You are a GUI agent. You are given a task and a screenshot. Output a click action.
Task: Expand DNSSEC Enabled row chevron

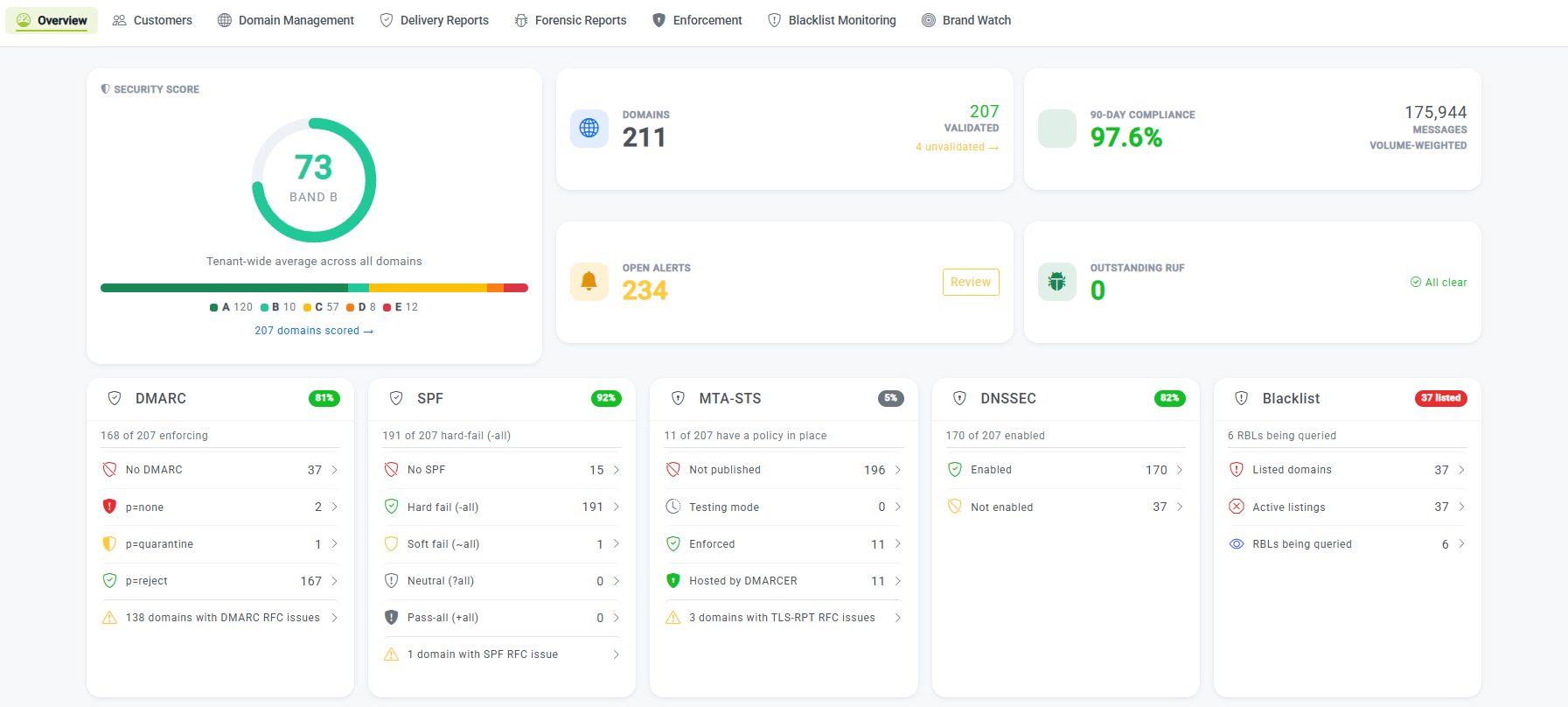pos(1179,470)
